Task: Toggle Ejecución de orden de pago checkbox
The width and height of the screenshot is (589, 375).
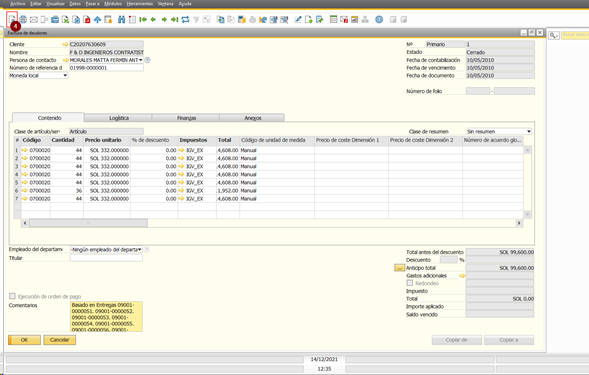Action: point(12,296)
